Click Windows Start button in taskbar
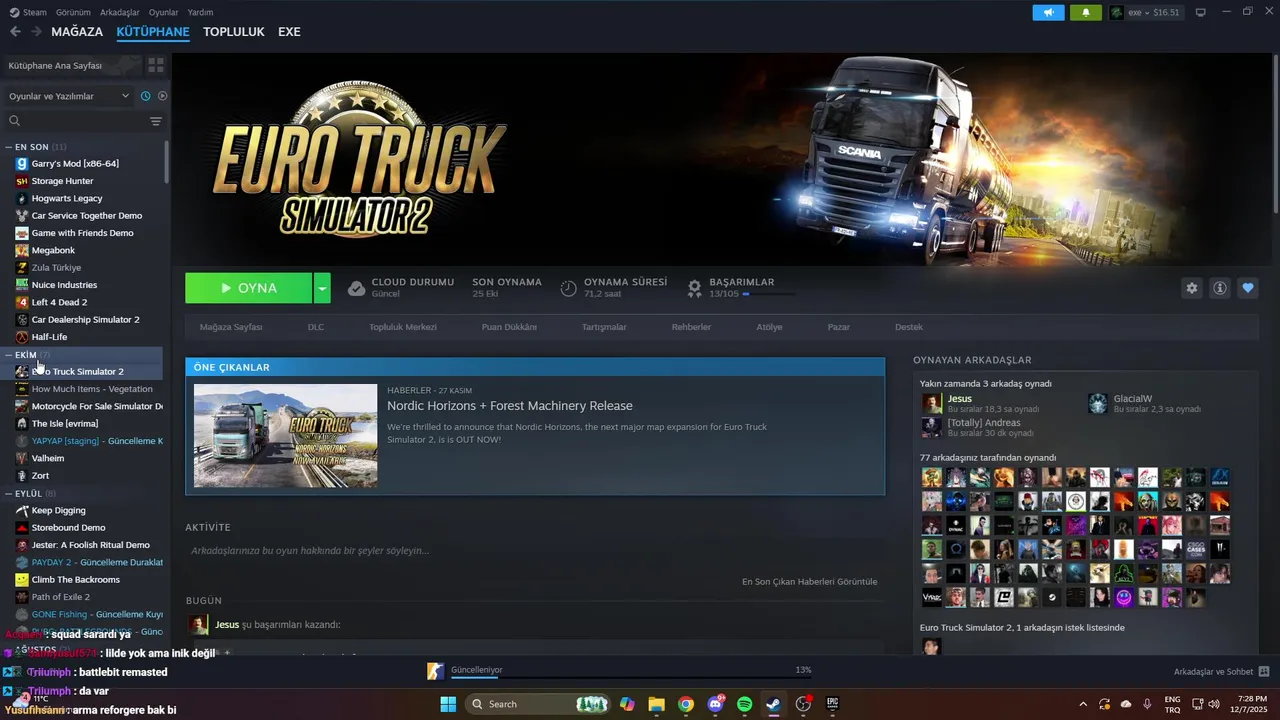The image size is (1280, 720). pos(448,704)
